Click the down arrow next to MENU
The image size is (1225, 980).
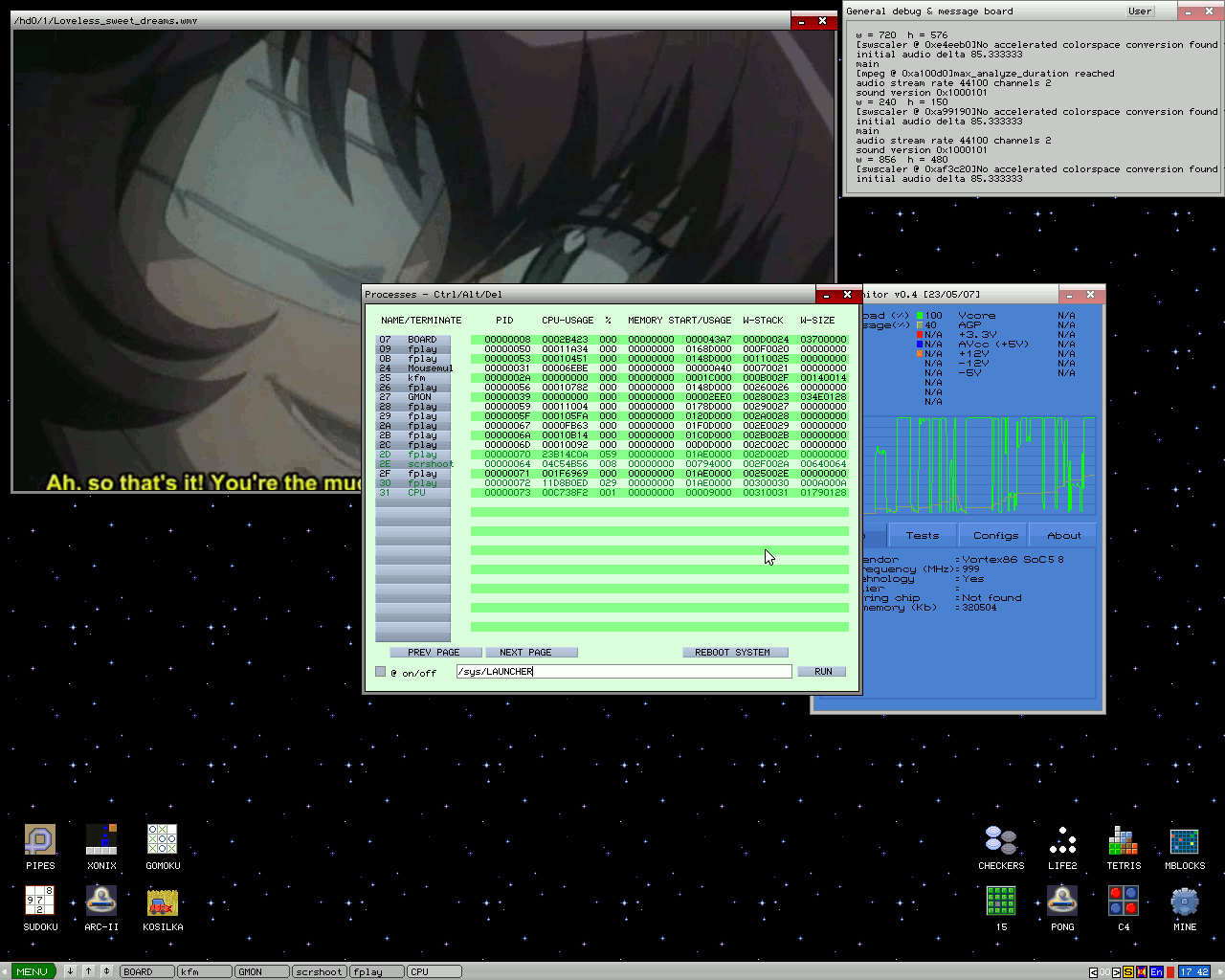(x=70, y=971)
